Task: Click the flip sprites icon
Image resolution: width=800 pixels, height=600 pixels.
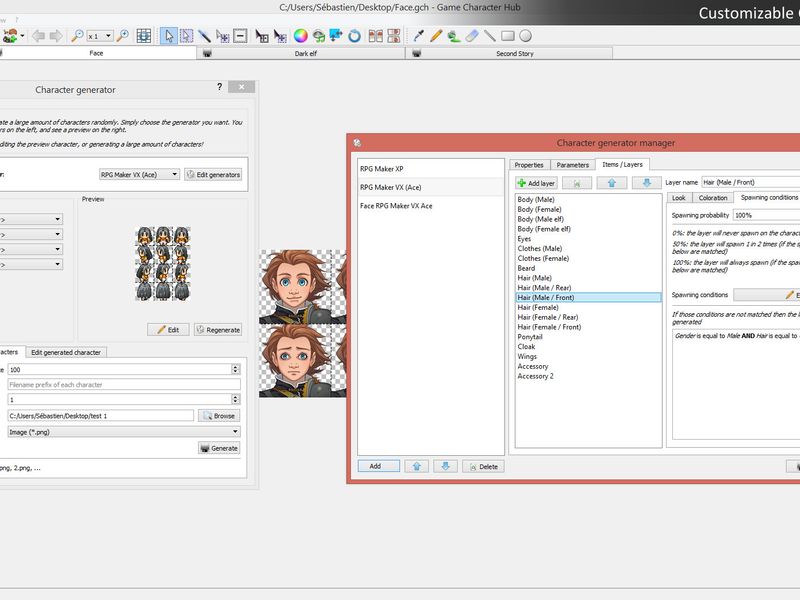Action: [376, 36]
